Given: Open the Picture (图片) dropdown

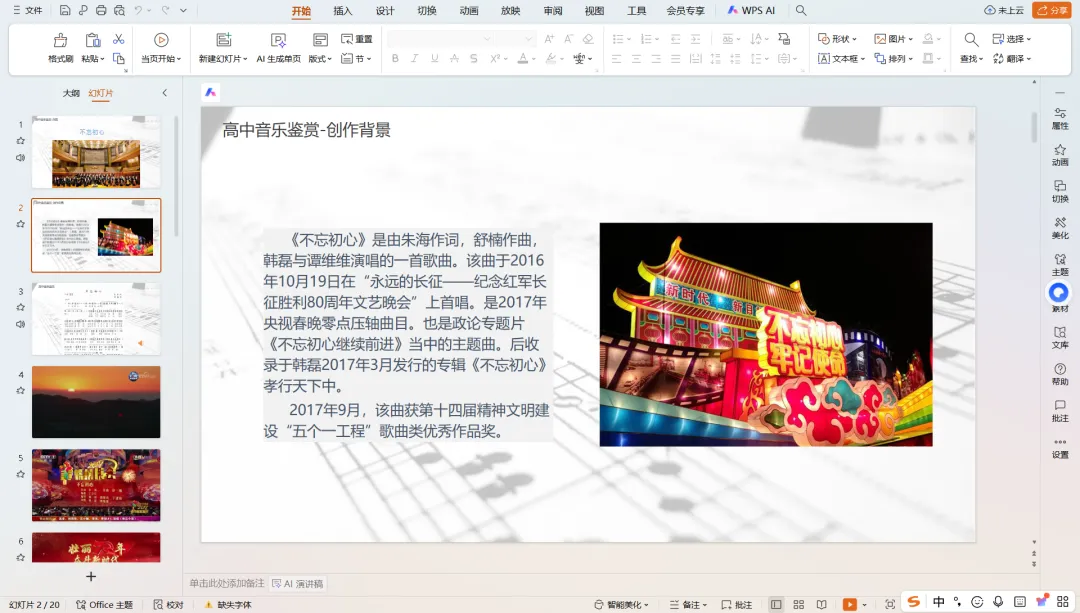Looking at the screenshot, I should pyautogui.click(x=893, y=39).
